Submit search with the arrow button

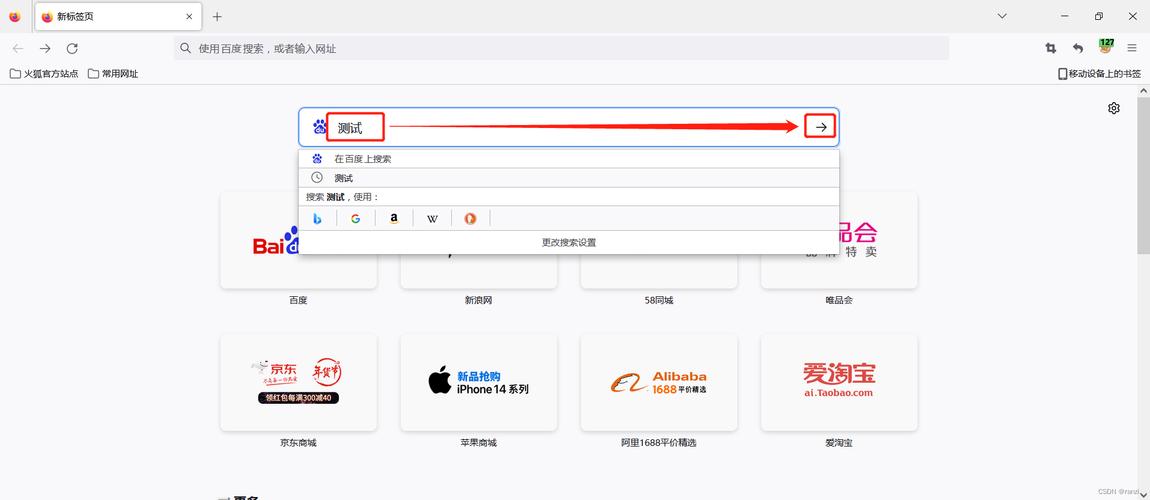pyautogui.click(x=821, y=128)
